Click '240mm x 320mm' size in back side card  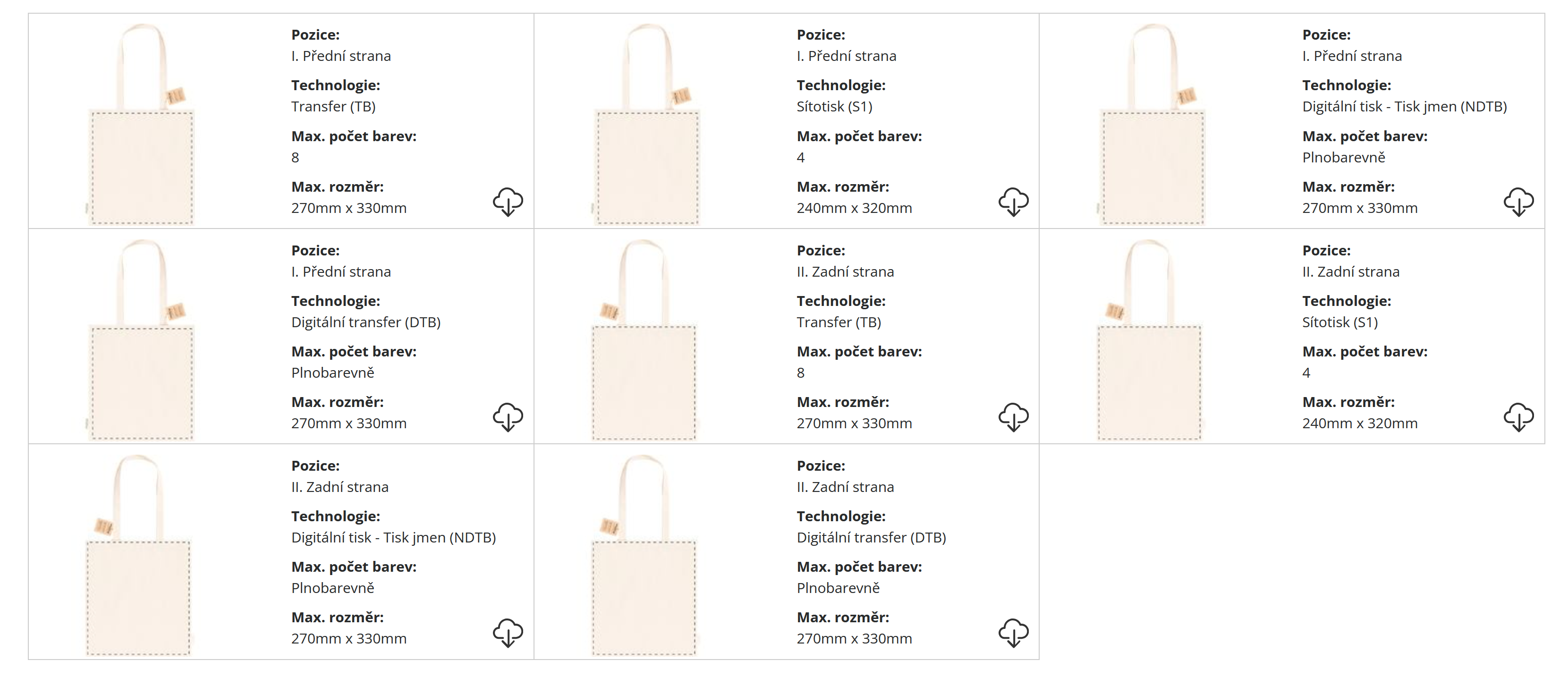point(1359,423)
